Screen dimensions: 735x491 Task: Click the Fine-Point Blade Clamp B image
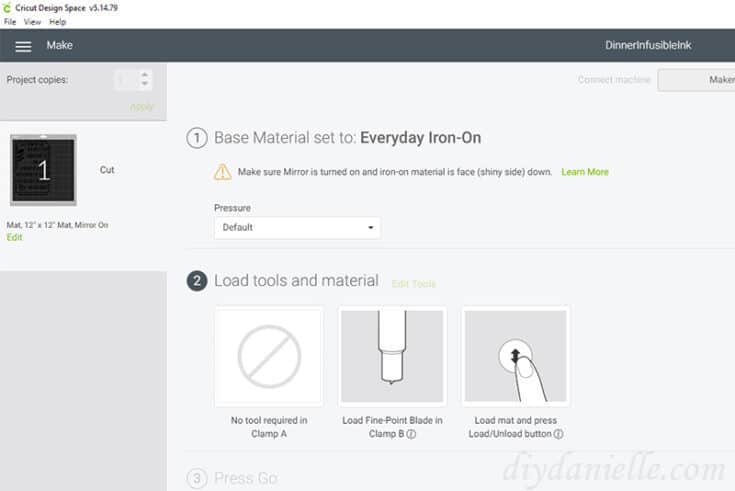(391, 357)
